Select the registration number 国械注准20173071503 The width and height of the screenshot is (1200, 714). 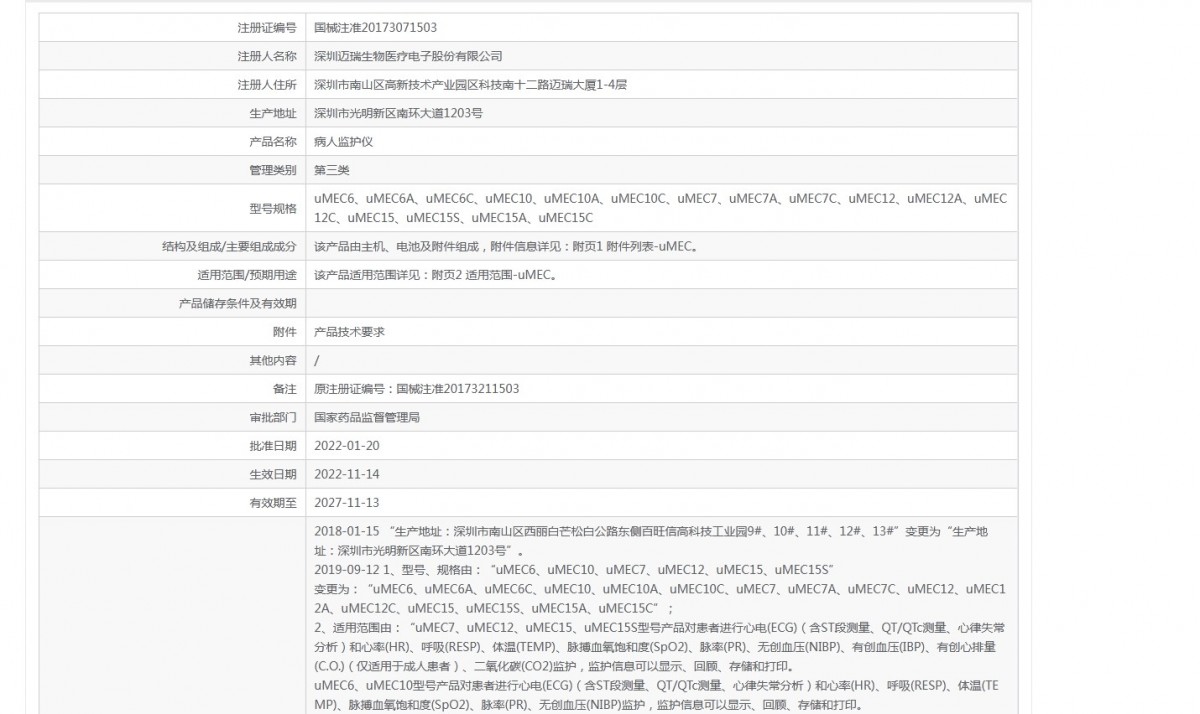point(375,28)
